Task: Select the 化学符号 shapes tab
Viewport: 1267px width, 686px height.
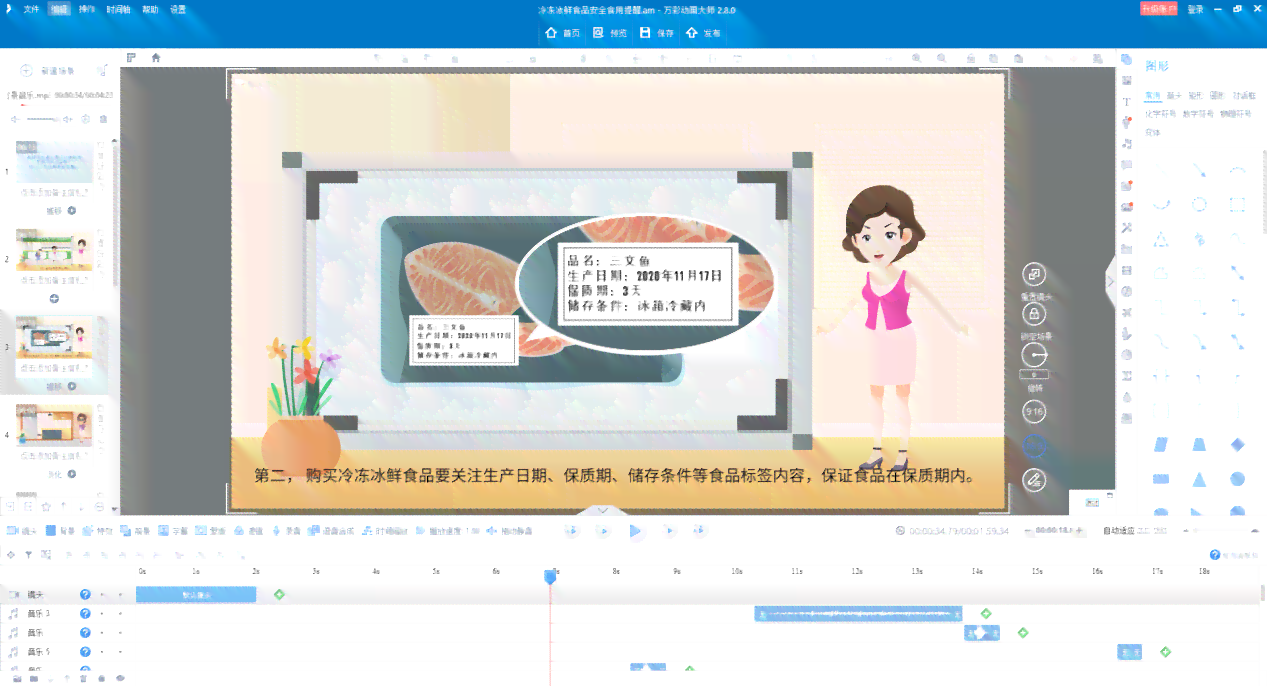Action: (1160, 114)
